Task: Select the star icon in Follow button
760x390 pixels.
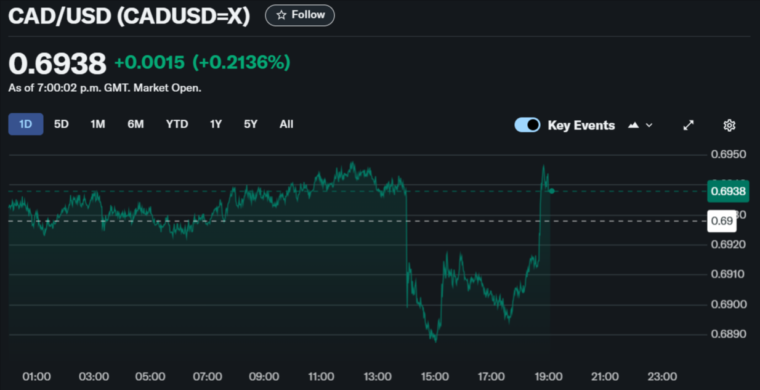Action: click(x=281, y=16)
